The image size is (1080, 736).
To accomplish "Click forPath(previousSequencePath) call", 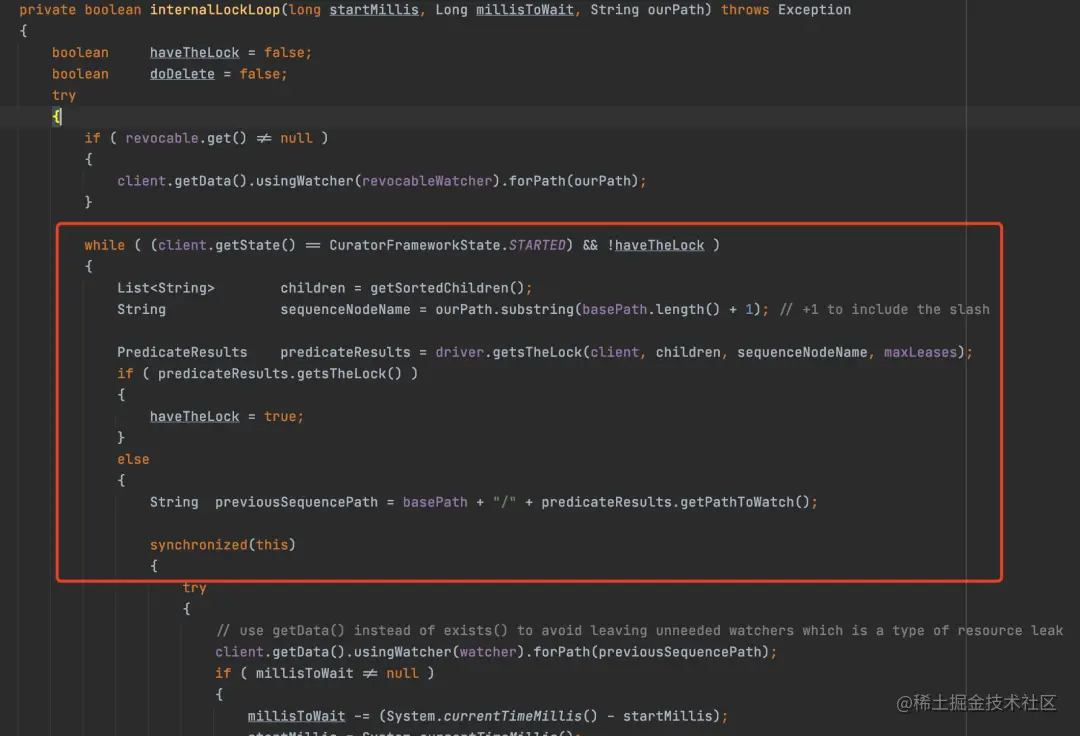I will 651,651.
